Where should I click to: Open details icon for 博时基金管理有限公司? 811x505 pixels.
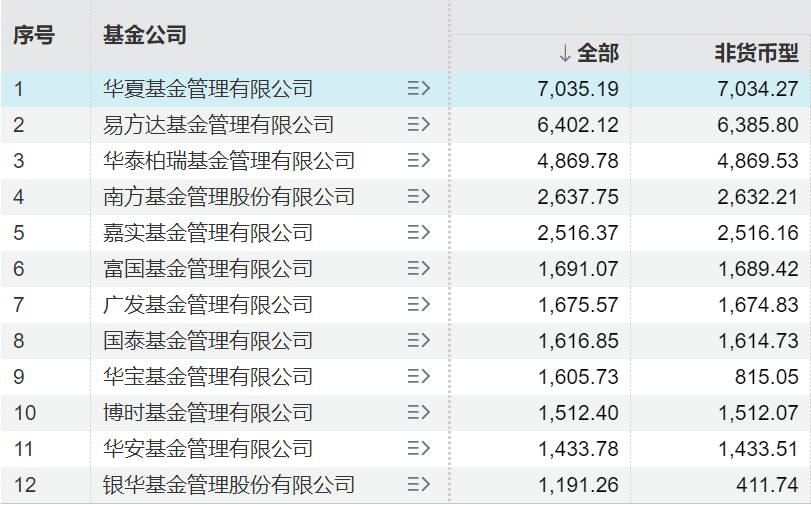pyautogui.click(x=418, y=412)
